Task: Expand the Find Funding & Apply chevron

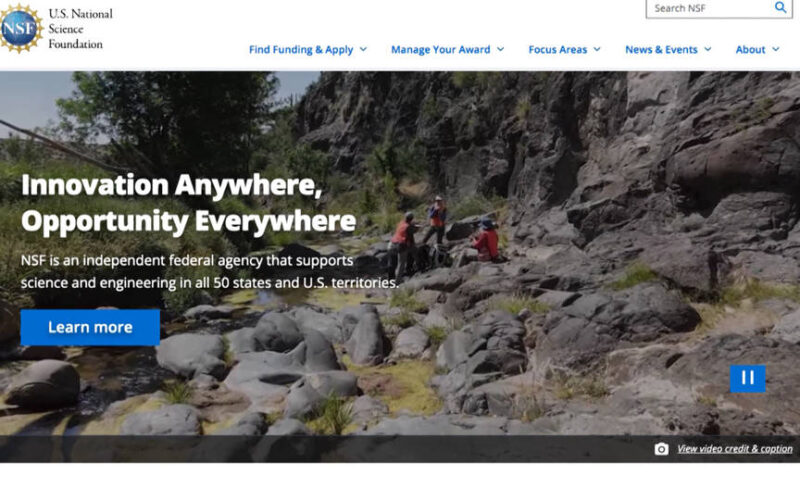Action: 363,49
